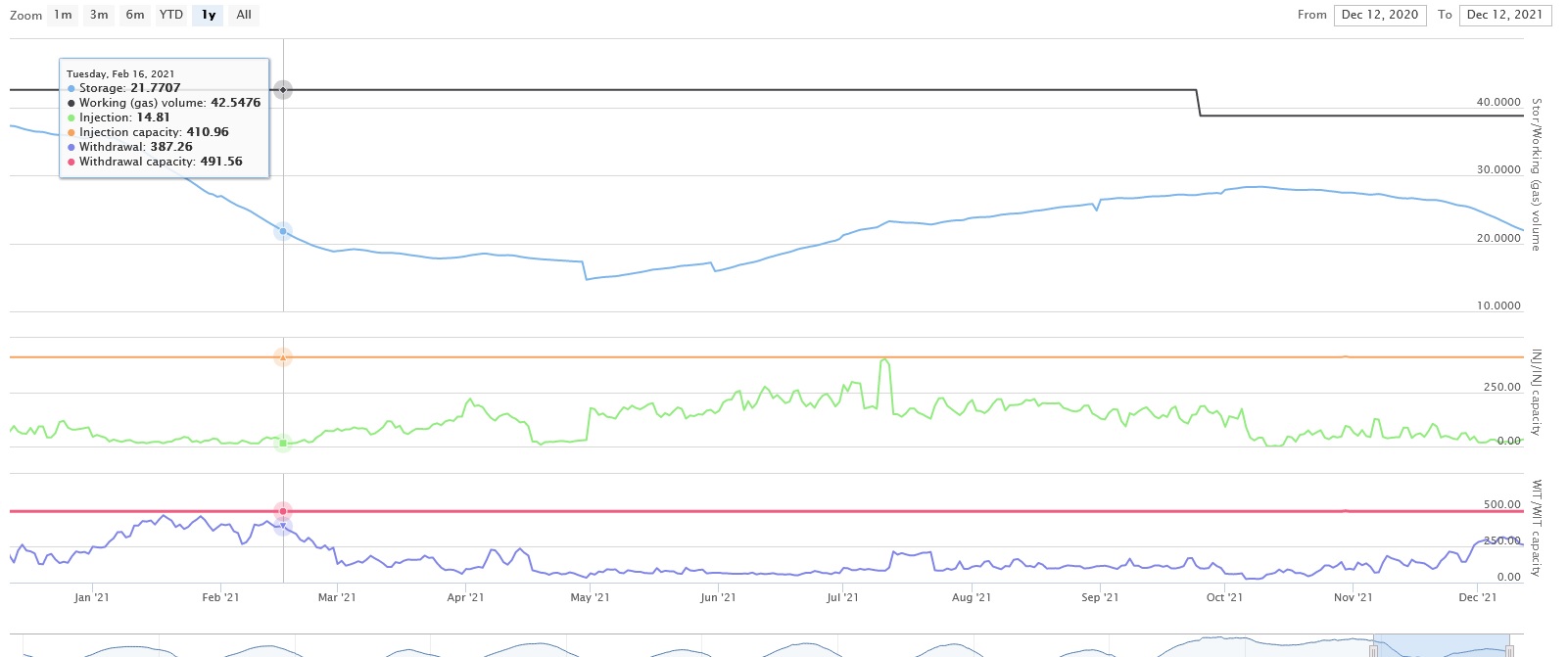
Task: Click Working gas volume step-down near October
Action: (1199, 103)
